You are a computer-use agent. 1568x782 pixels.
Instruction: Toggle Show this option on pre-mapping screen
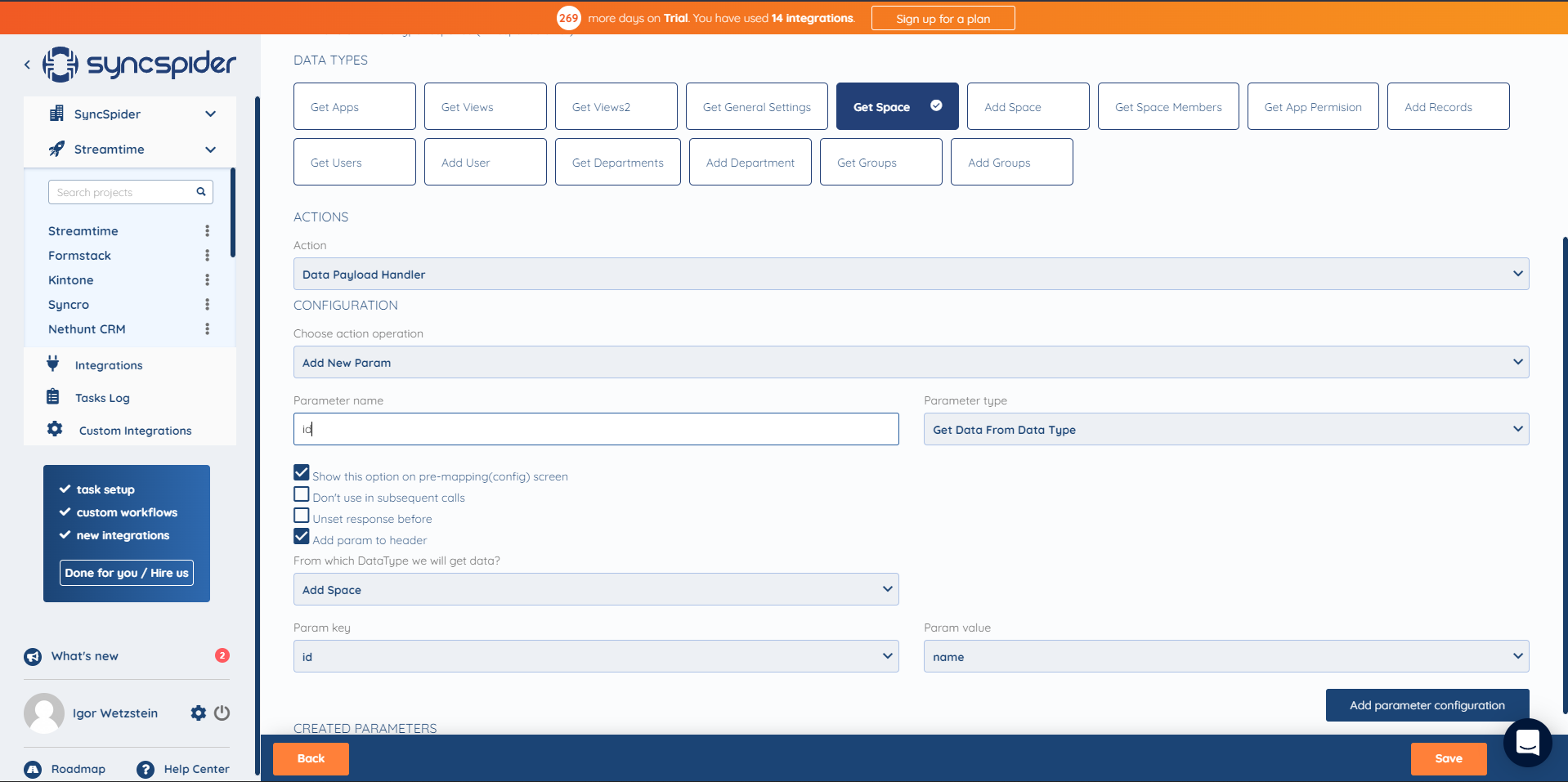(302, 473)
